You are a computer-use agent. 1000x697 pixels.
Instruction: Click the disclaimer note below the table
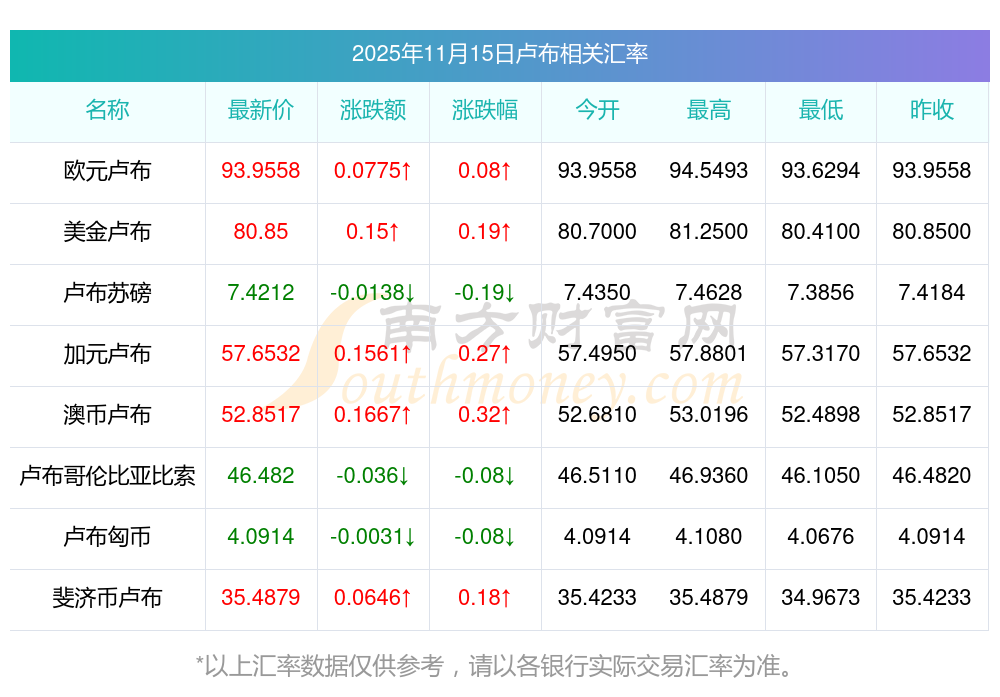[495, 666]
